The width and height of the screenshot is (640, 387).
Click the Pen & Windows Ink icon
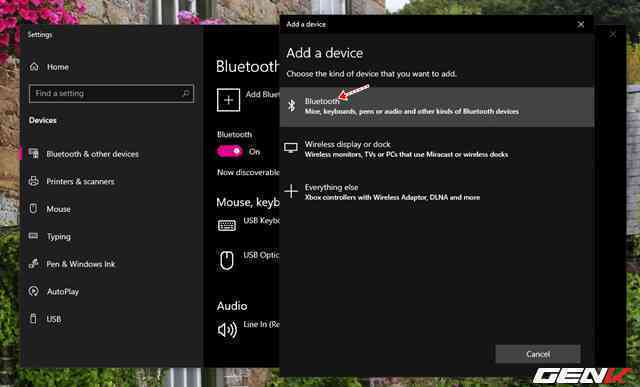[x=33, y=264]
